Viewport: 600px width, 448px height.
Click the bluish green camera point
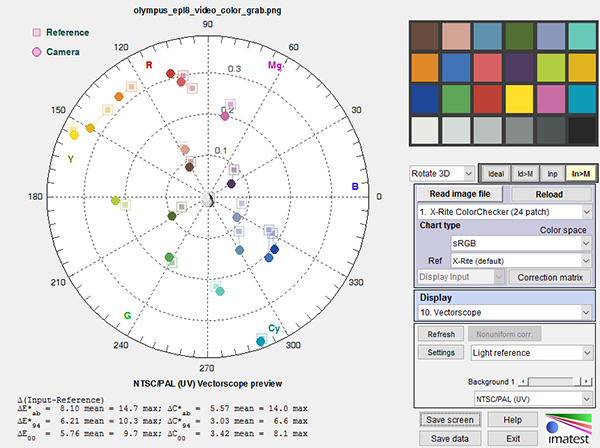click(x=220, y=292)
